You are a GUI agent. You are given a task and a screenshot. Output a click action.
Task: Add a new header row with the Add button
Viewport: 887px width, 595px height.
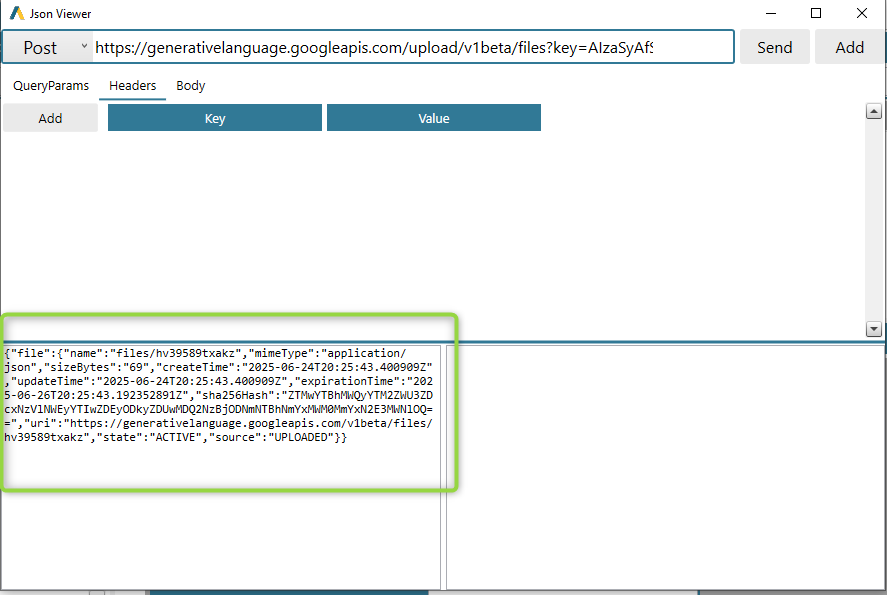pyautogui.click(x=50, y=118)
